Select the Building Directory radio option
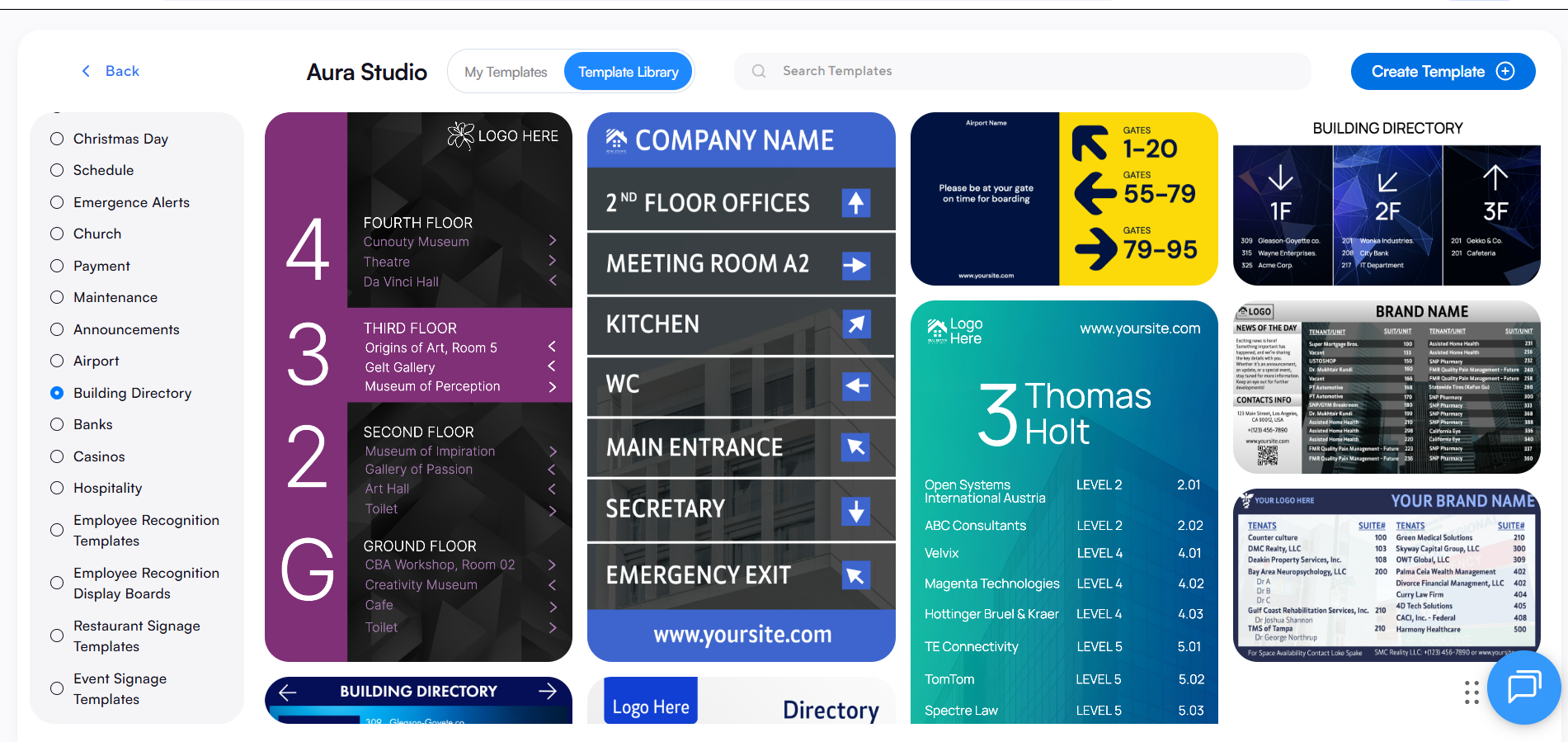 [x=57, y=393]
